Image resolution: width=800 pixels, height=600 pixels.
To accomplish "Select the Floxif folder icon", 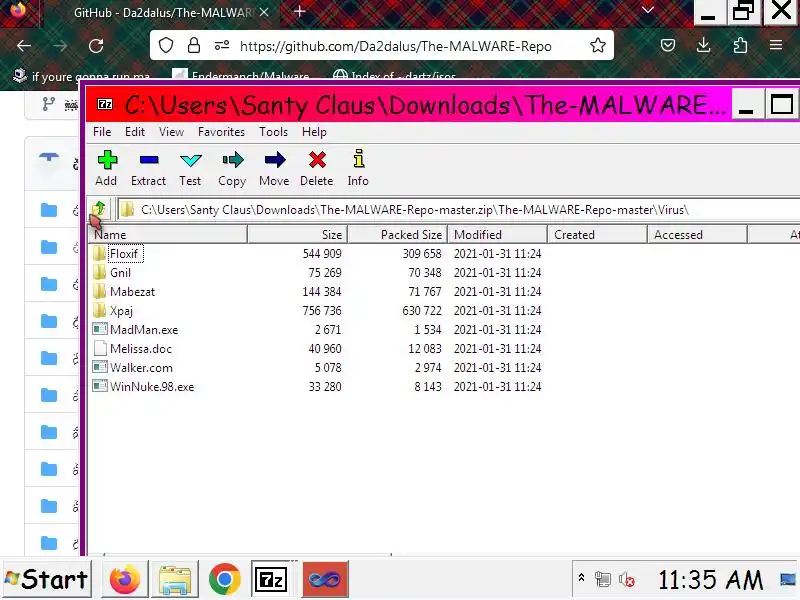I will pyautogui.click(x=99, y=254).
